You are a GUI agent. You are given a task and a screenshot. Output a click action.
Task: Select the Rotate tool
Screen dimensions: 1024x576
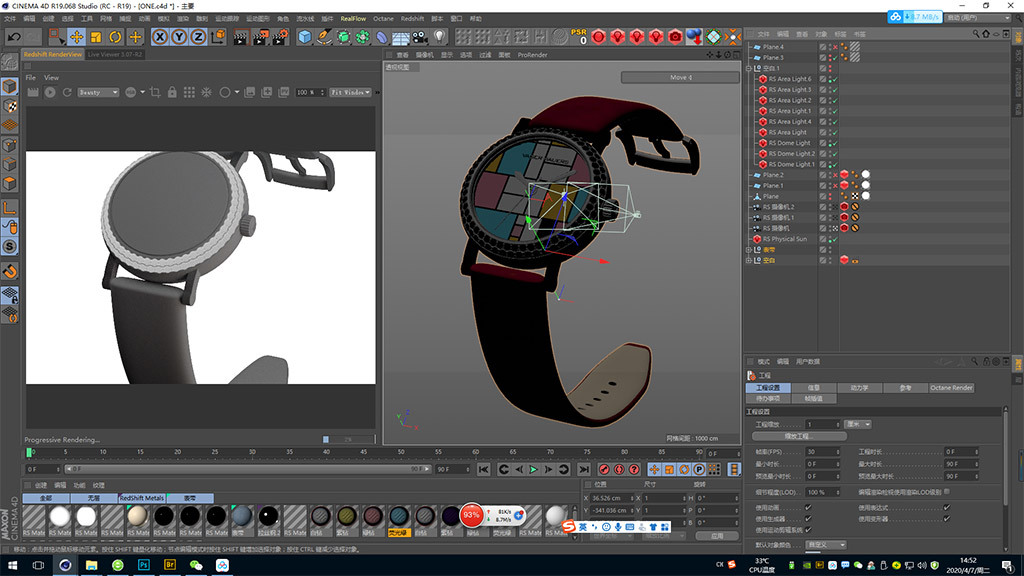coord(116,37)
